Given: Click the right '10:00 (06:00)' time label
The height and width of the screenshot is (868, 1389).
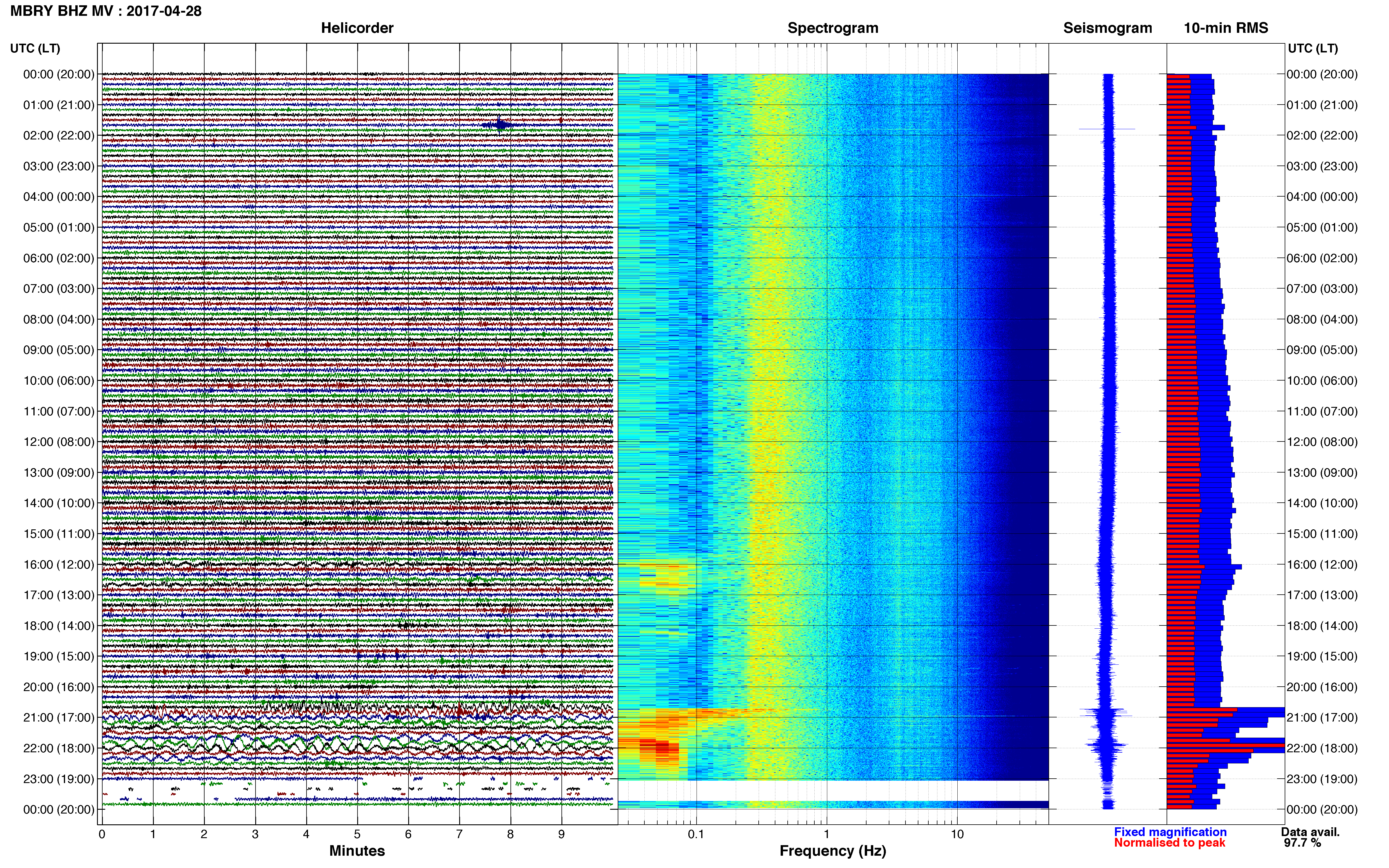Looking at the screenshot, I should (1322, 381).
